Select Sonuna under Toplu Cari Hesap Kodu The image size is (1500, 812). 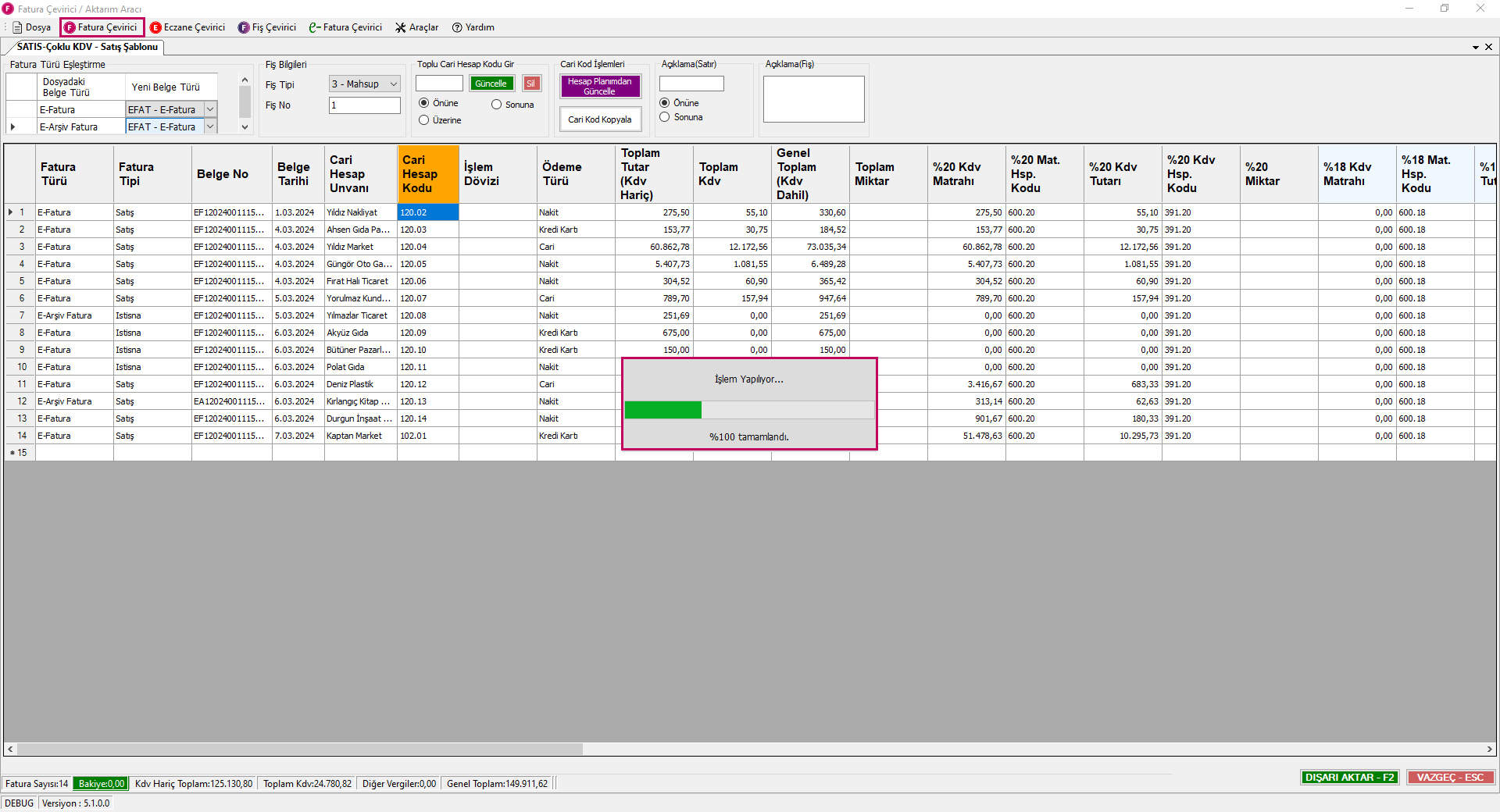tap(497, 105)
